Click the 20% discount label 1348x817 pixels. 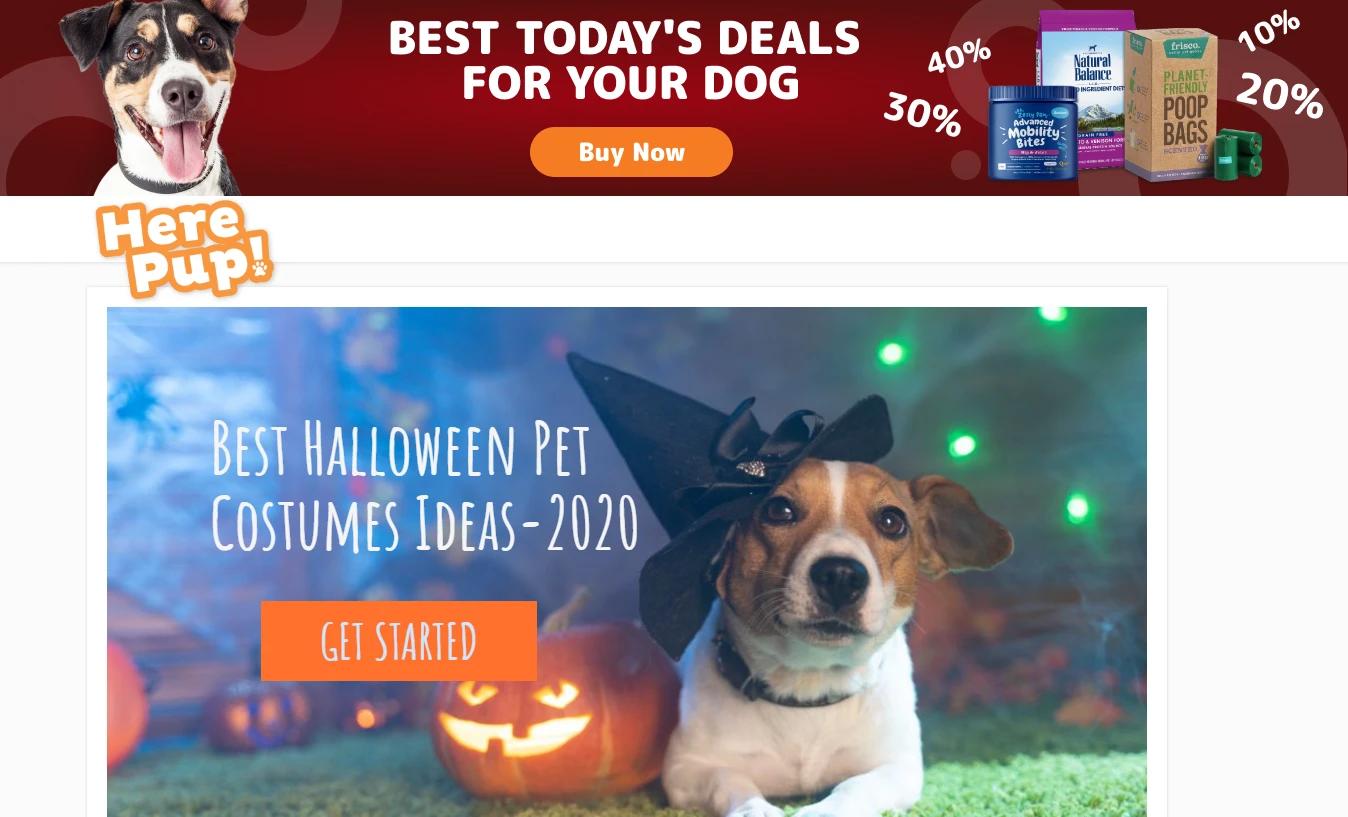tap(1280, 95)
